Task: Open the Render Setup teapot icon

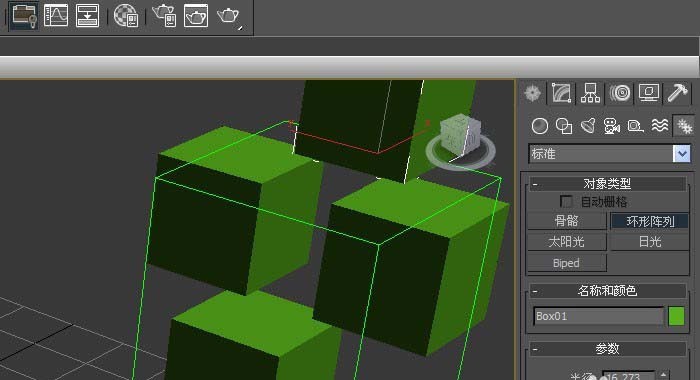Action: click(164, 15)
